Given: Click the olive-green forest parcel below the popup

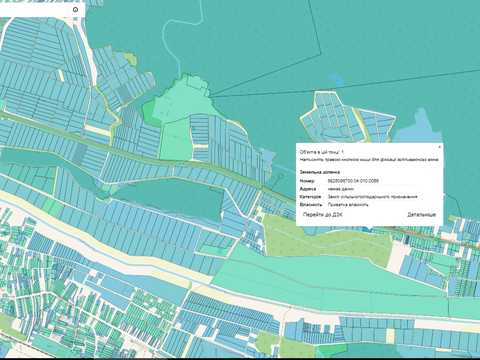Looking at the screenshot, I should point(327,242).
